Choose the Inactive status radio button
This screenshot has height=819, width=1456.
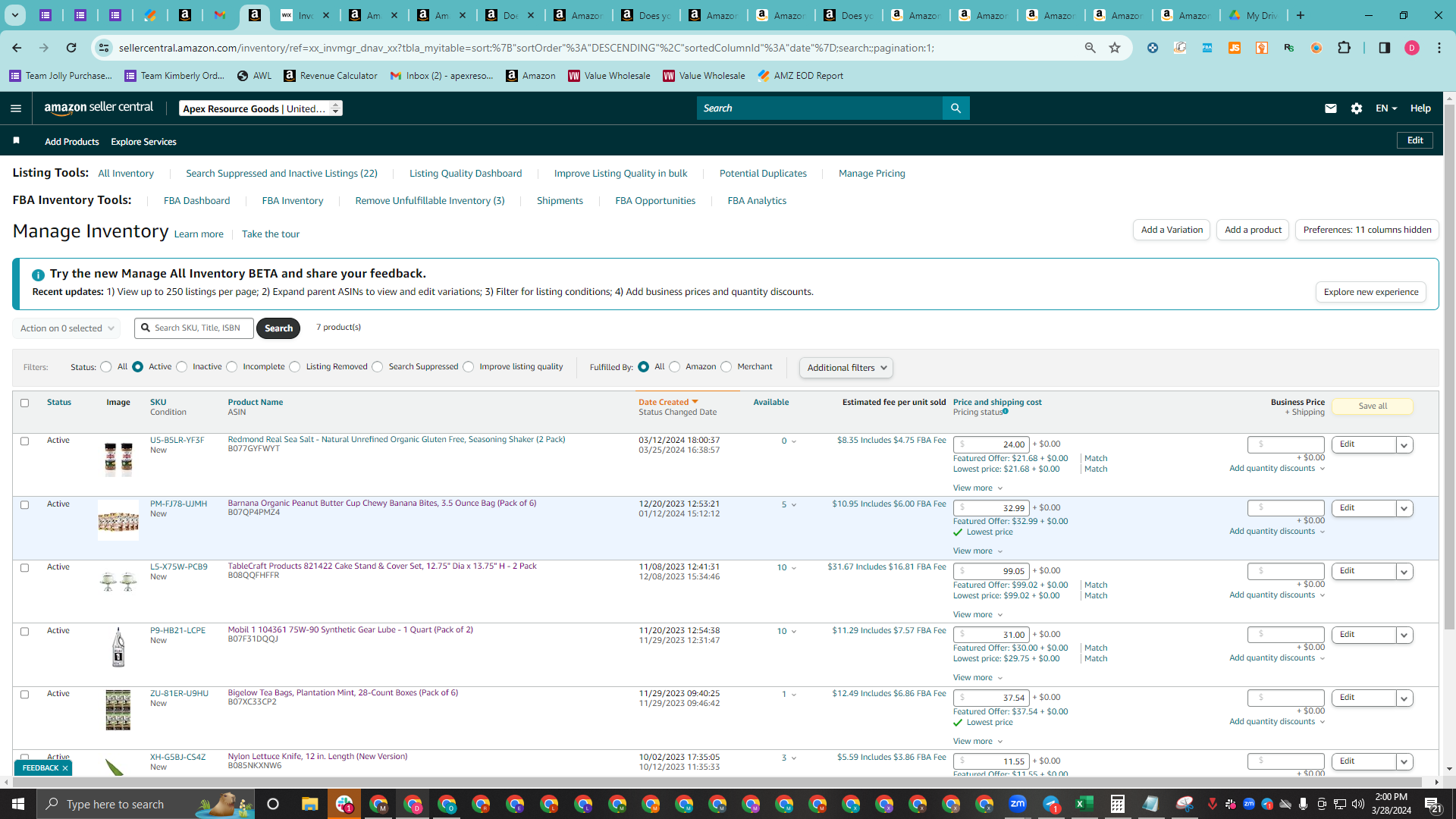click(x=182, y=367)
